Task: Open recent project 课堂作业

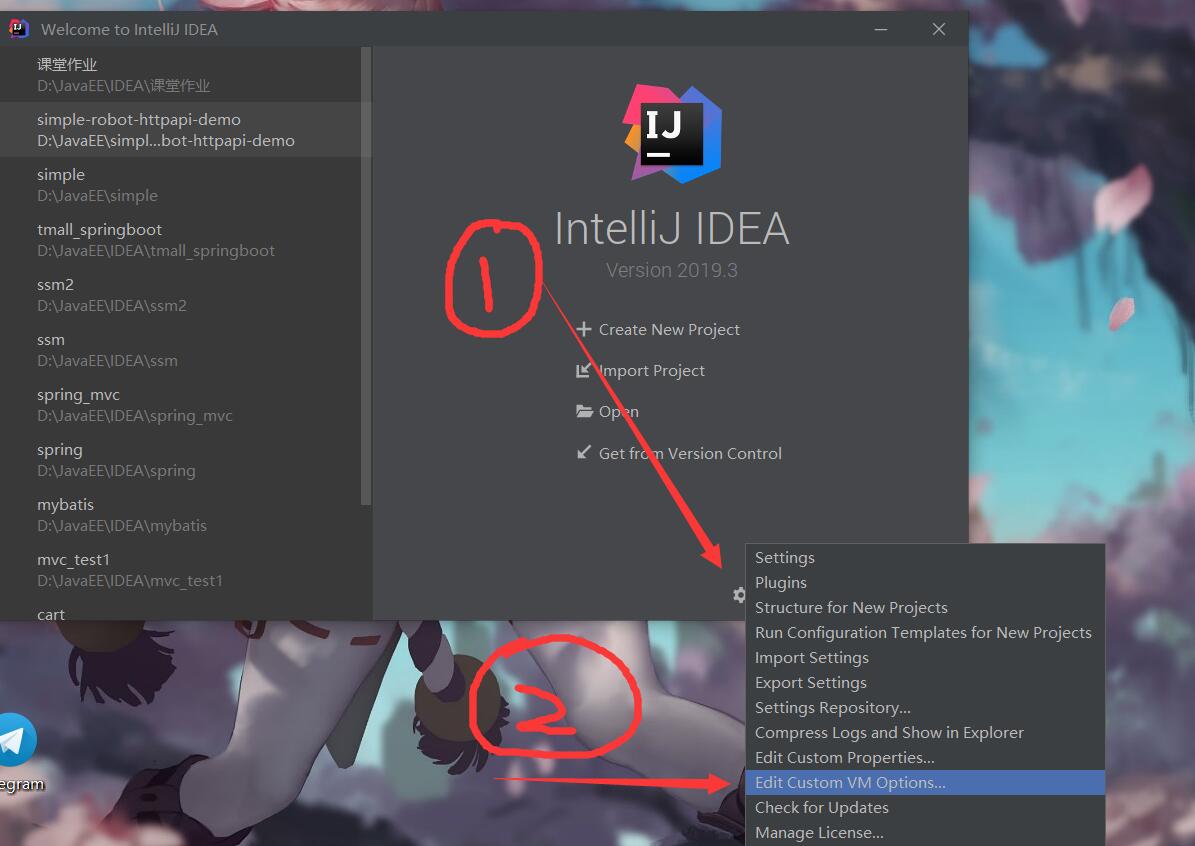Action: [x=181, y=75]
